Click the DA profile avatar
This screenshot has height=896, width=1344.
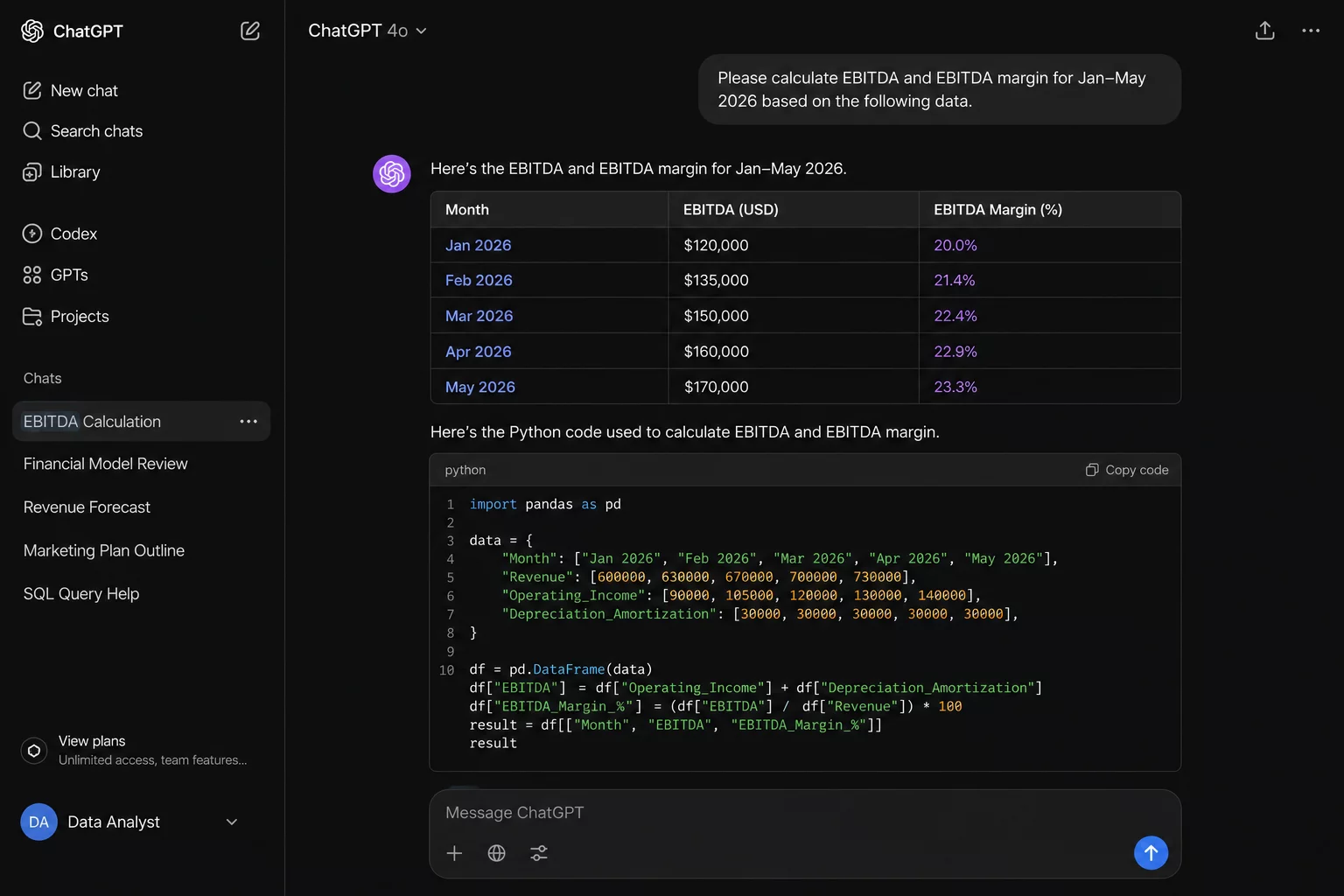38,822
